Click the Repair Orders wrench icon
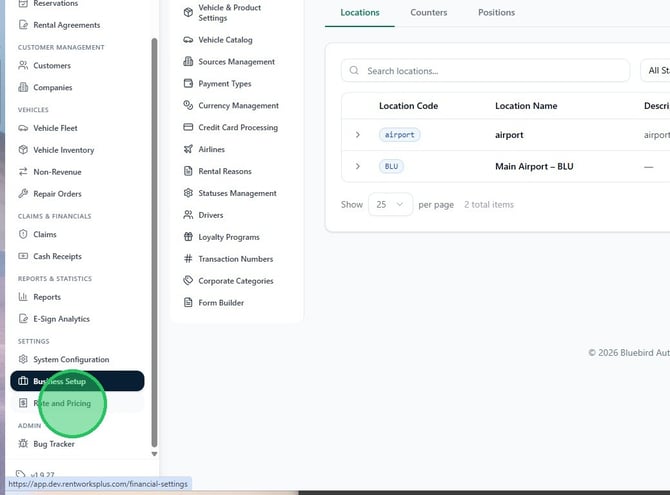Viewport: 670px width, 495px height. [x=23, y=194]
